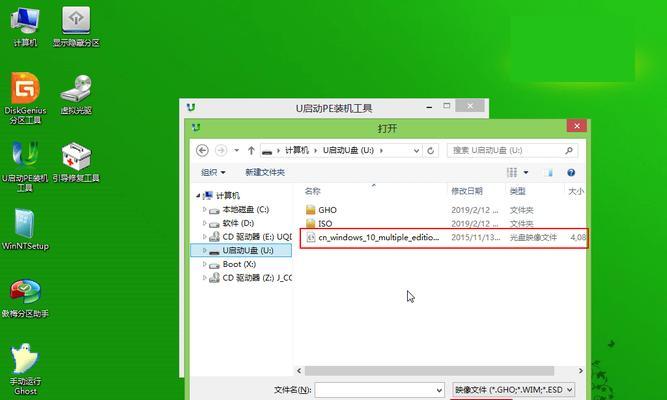Minimize the U启动PE装机工具 window

429,107
